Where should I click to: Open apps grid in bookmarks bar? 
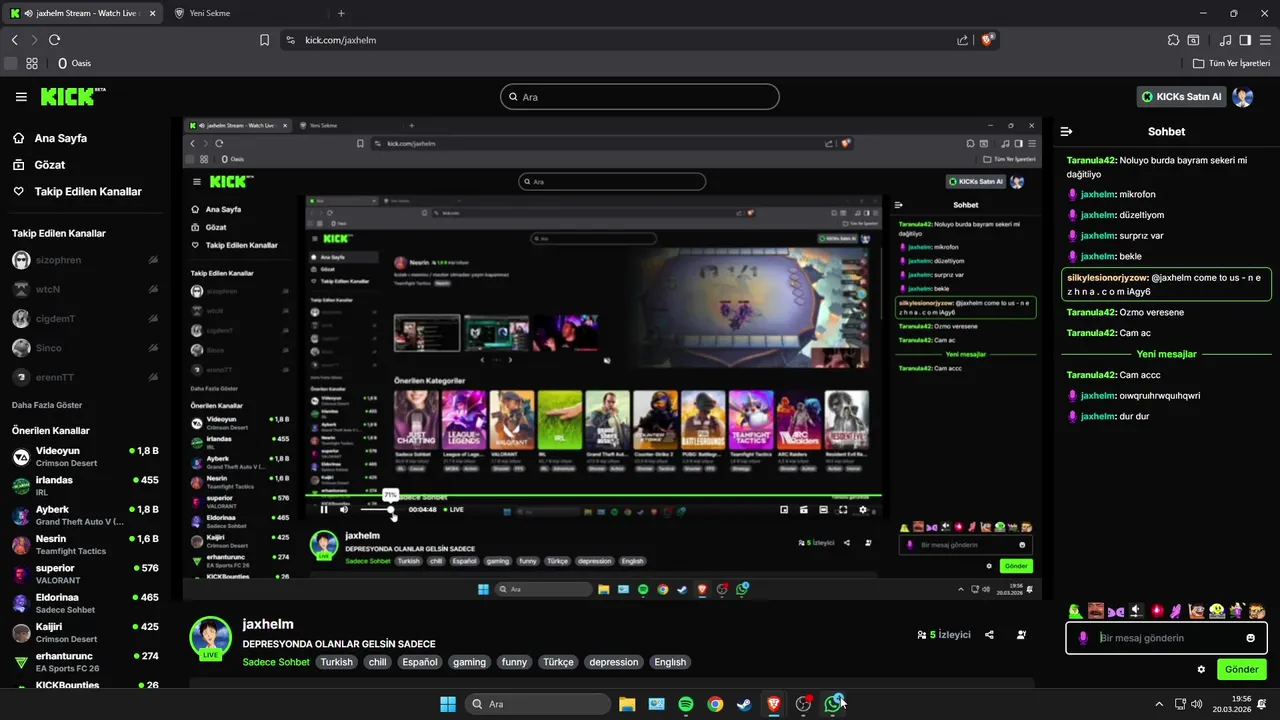pos(32,63)
